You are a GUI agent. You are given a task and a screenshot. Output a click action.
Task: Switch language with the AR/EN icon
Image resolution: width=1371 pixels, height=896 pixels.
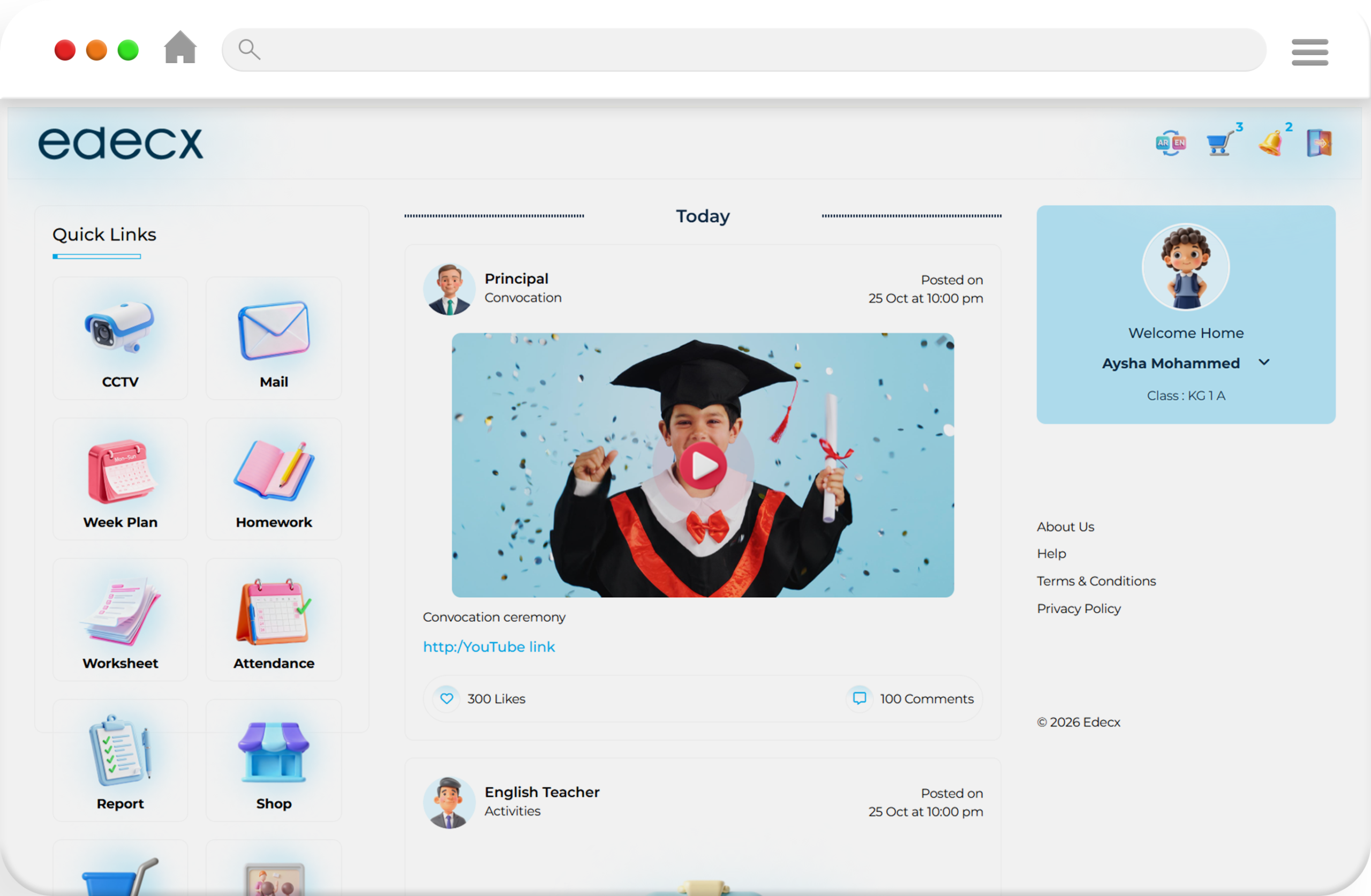pyautogui.click(x=1171, y=143)
